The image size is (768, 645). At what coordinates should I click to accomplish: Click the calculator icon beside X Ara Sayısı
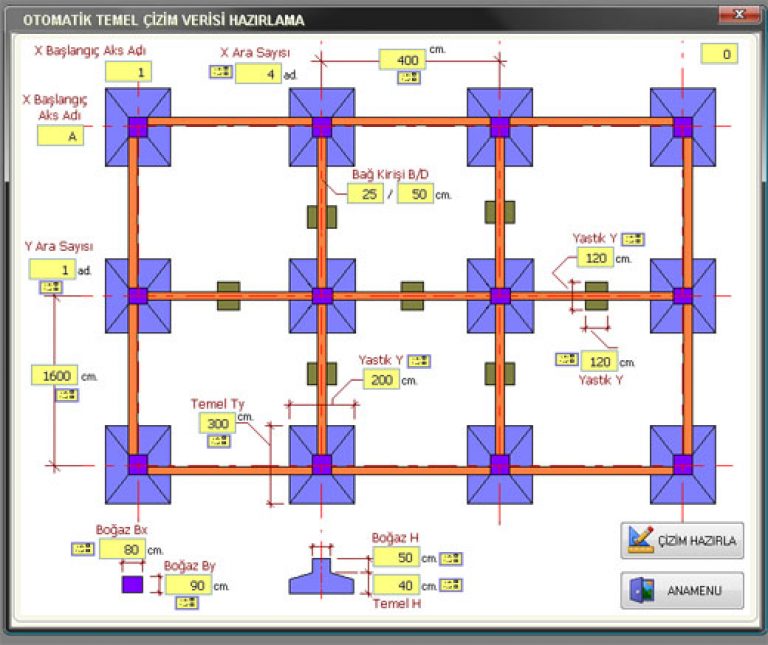pyautogui.click(x=221, y=72)
